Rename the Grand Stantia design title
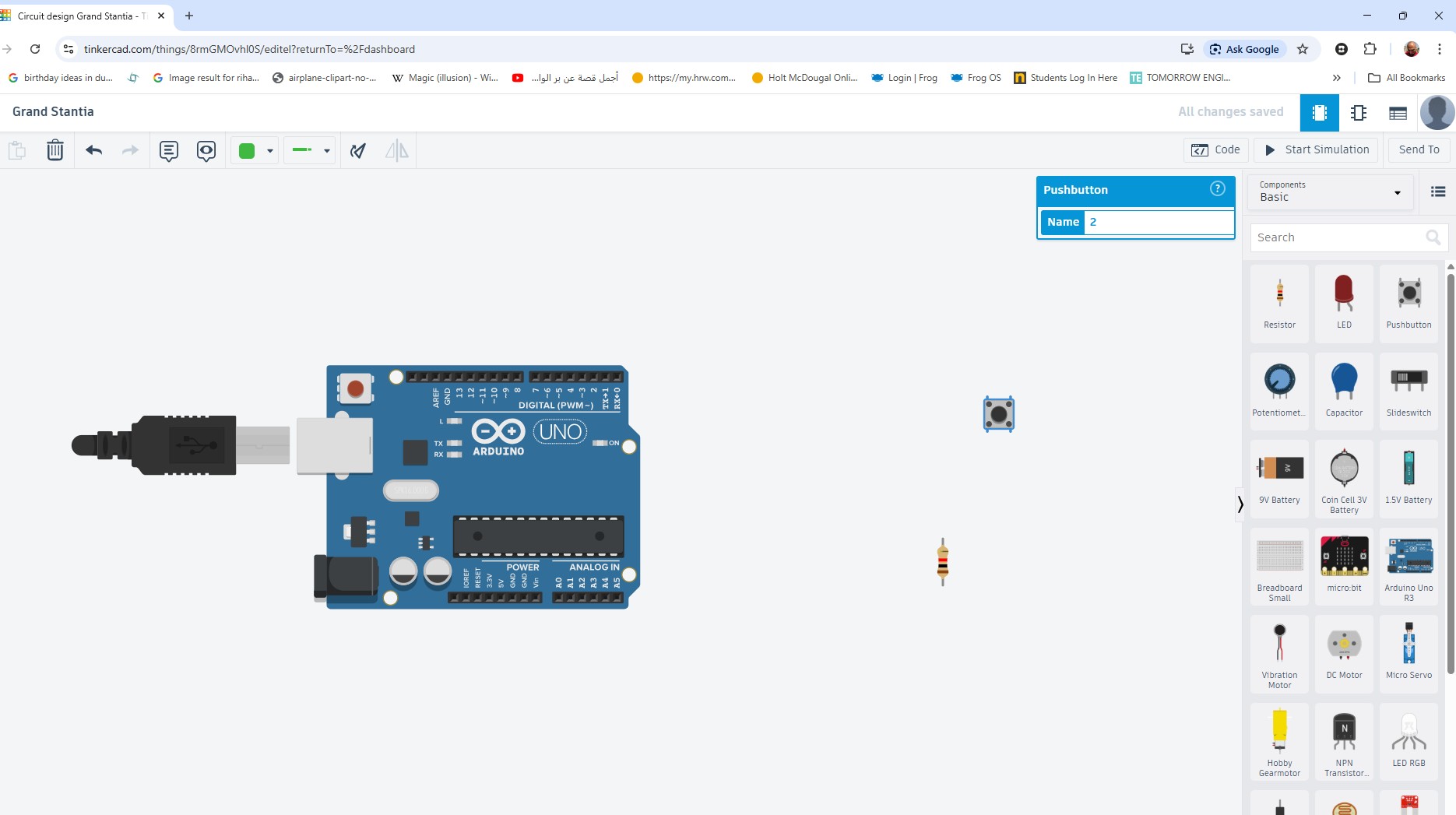 pos(53,111)
